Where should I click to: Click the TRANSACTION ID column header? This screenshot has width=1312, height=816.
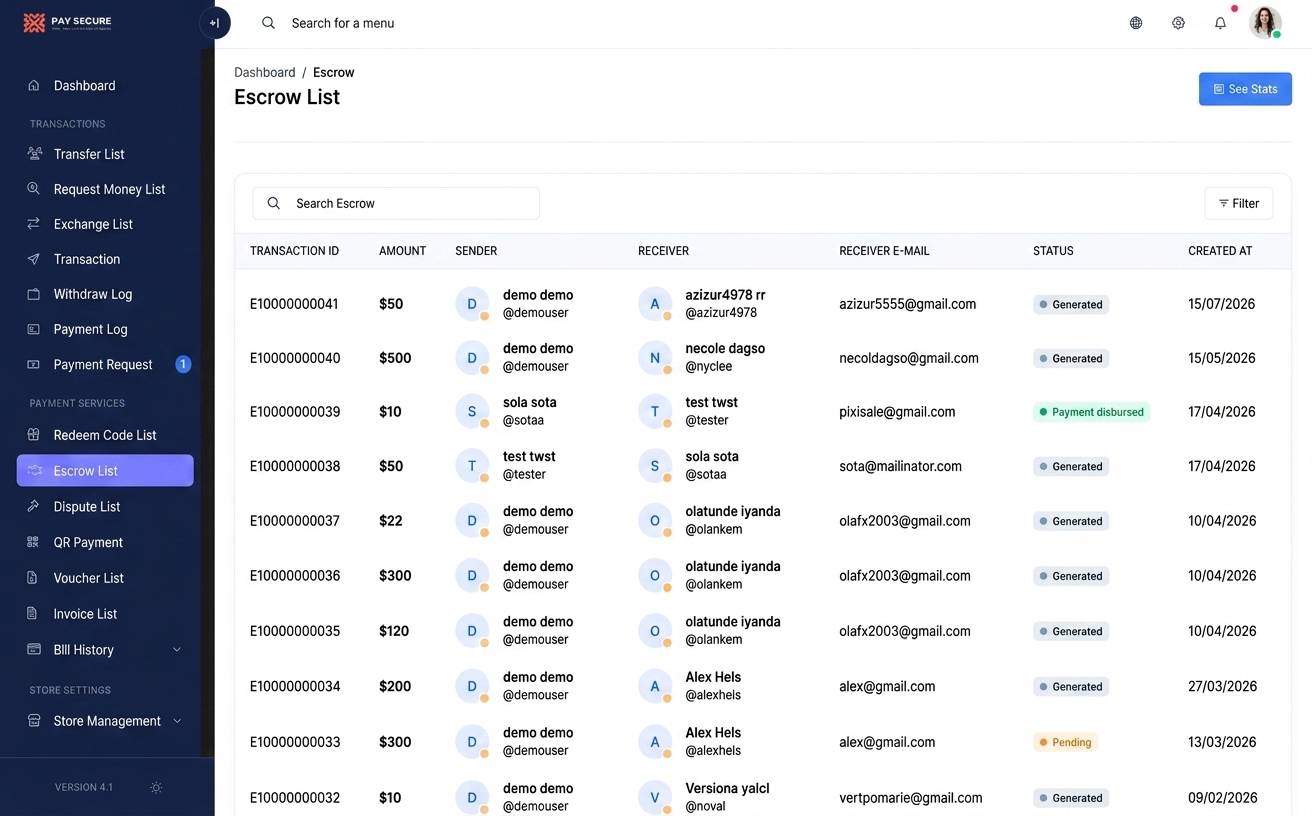click(294, 251)
